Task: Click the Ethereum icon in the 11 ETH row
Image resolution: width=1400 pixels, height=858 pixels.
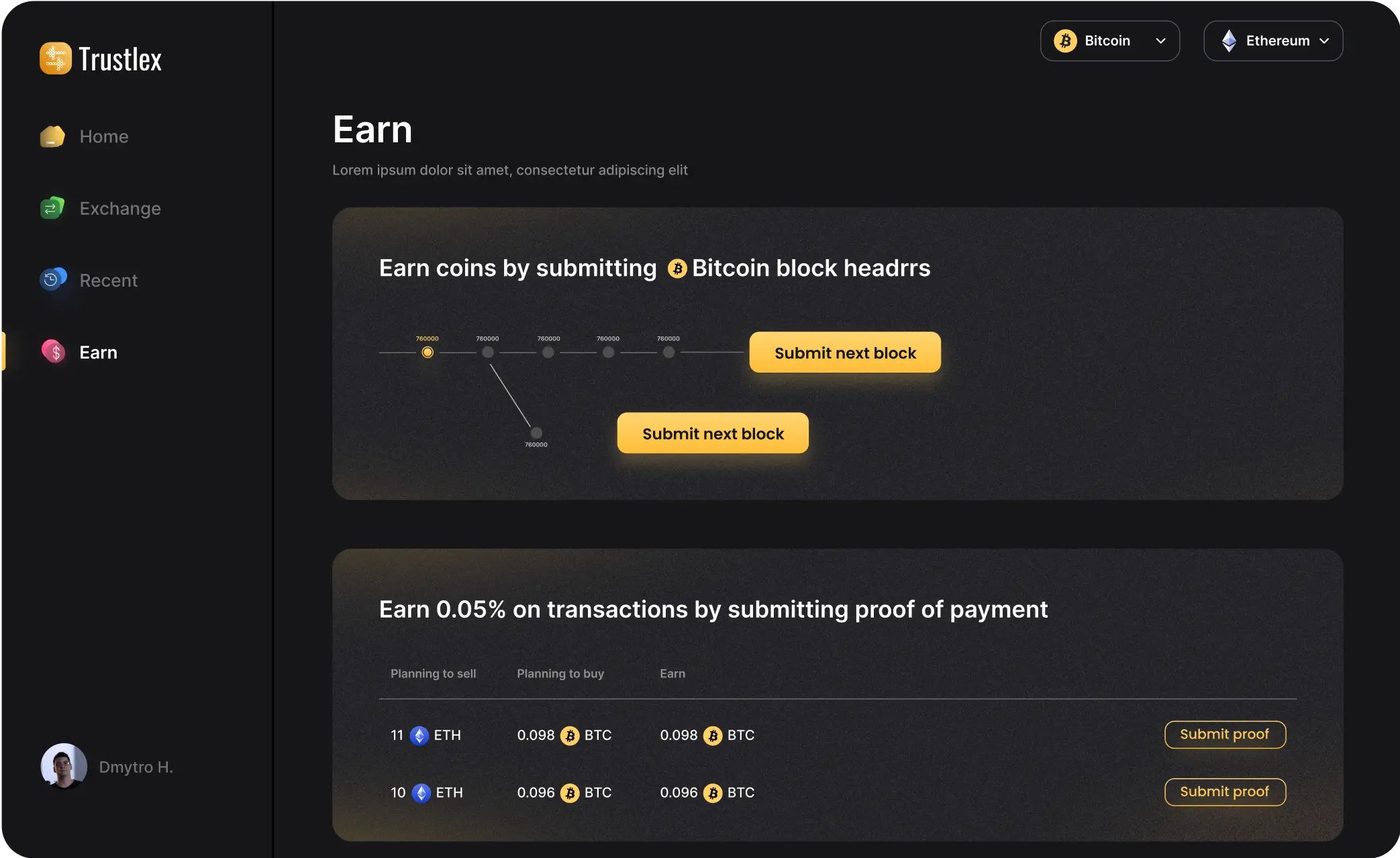Action: (419, 736)
